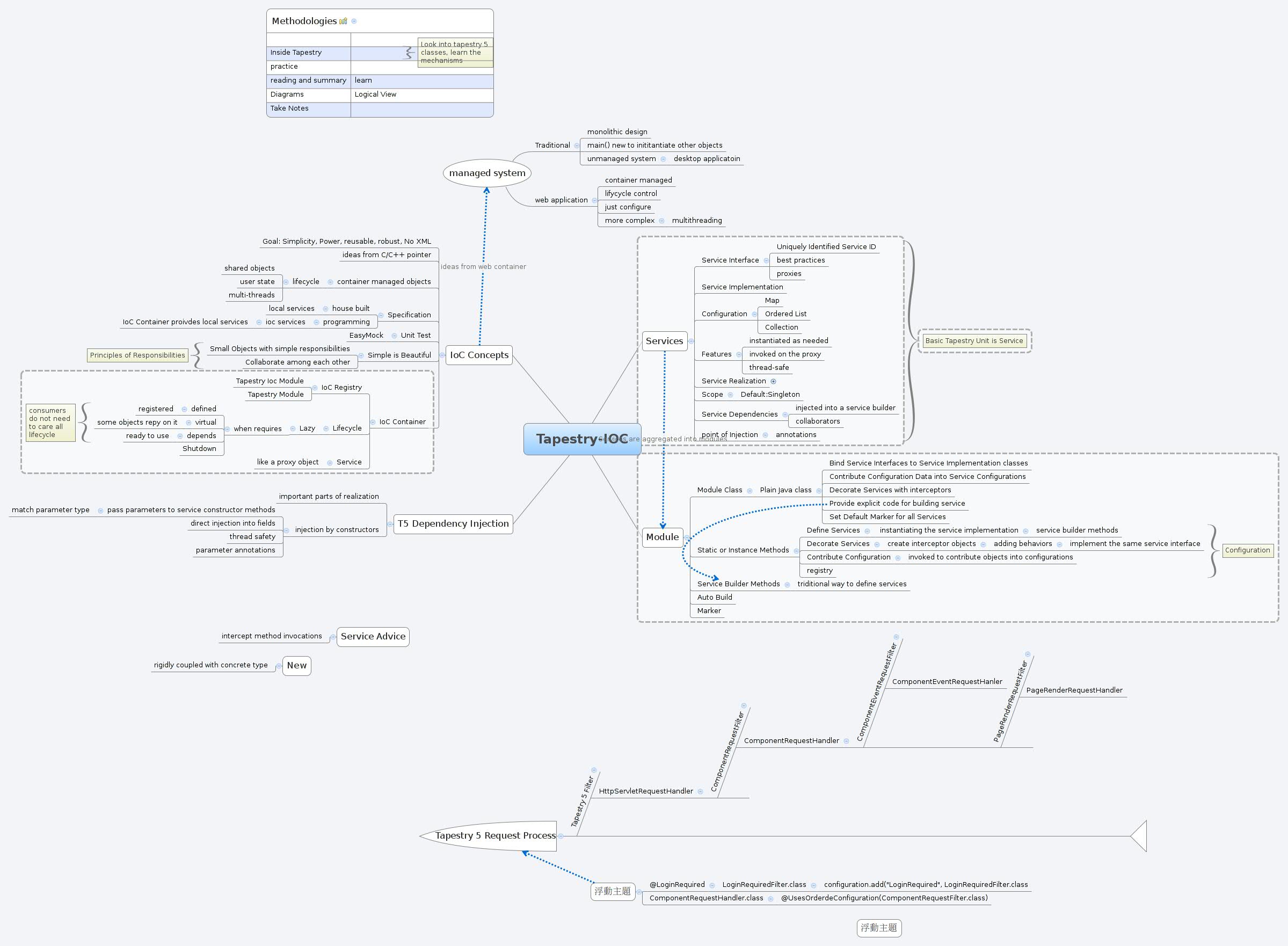
Task: Click the minus icon next to Scope
Action: pos(730,395)
